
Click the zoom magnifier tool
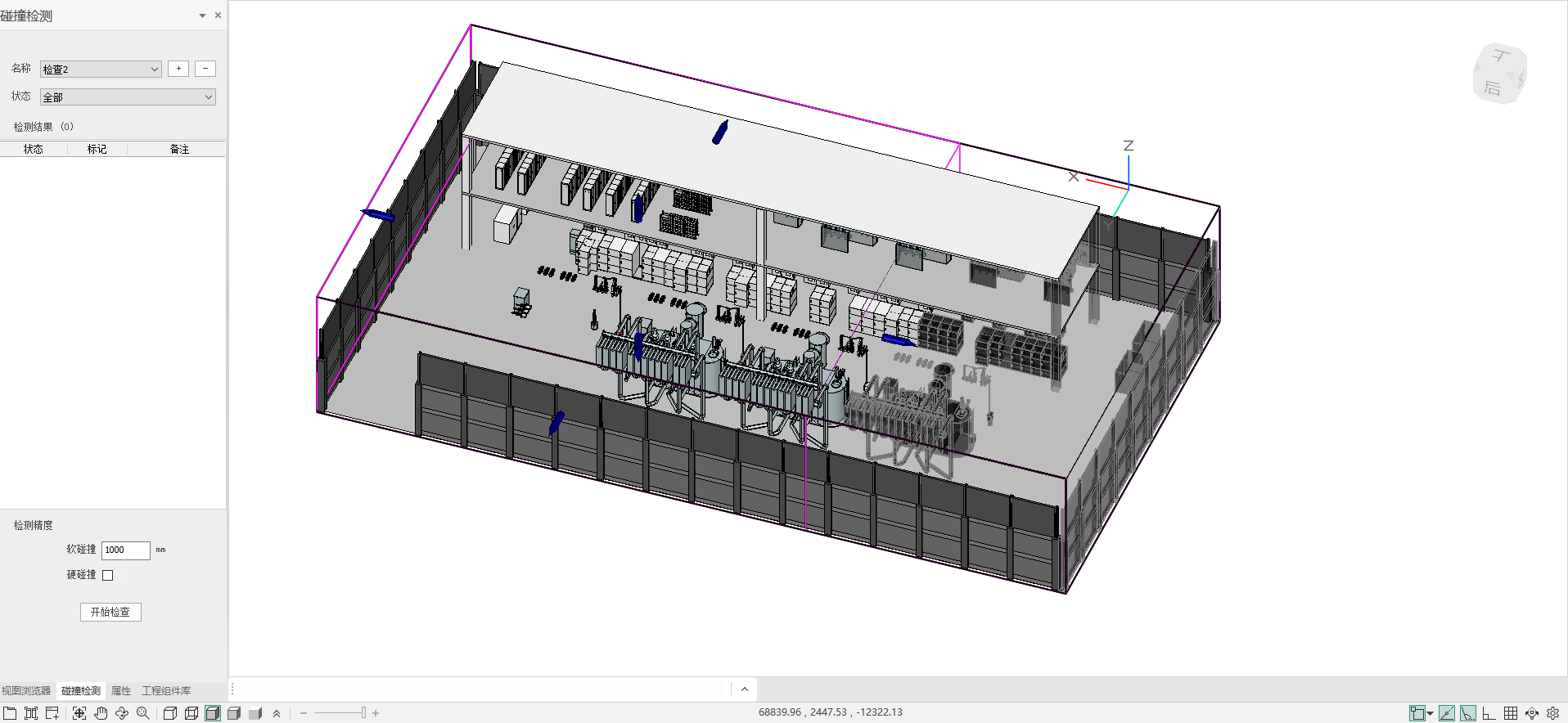click(143, 713)
